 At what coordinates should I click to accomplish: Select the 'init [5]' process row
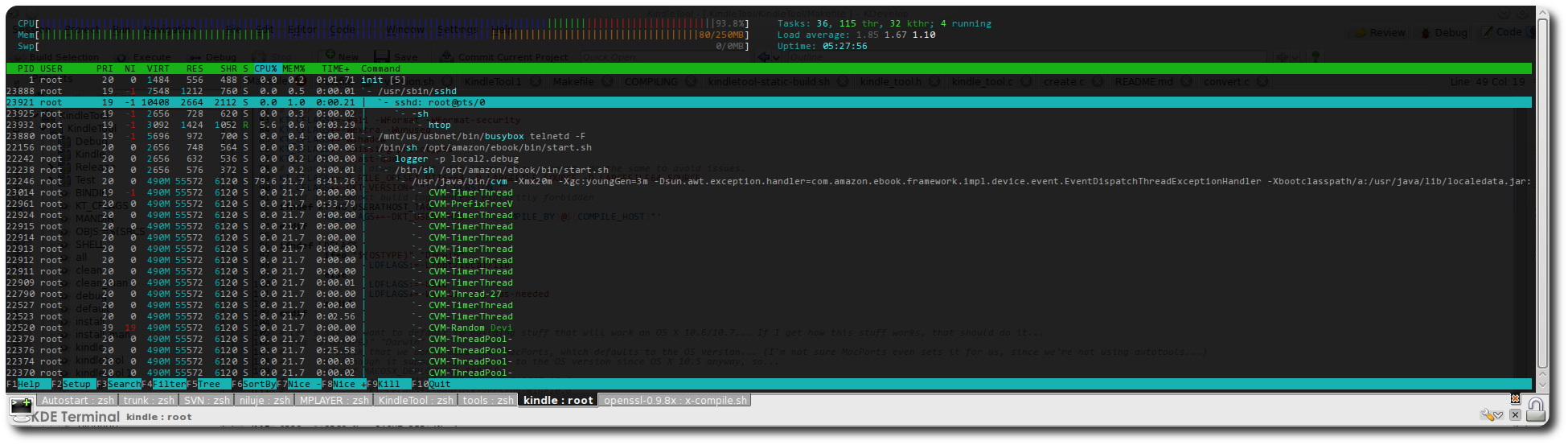point(769,80)
